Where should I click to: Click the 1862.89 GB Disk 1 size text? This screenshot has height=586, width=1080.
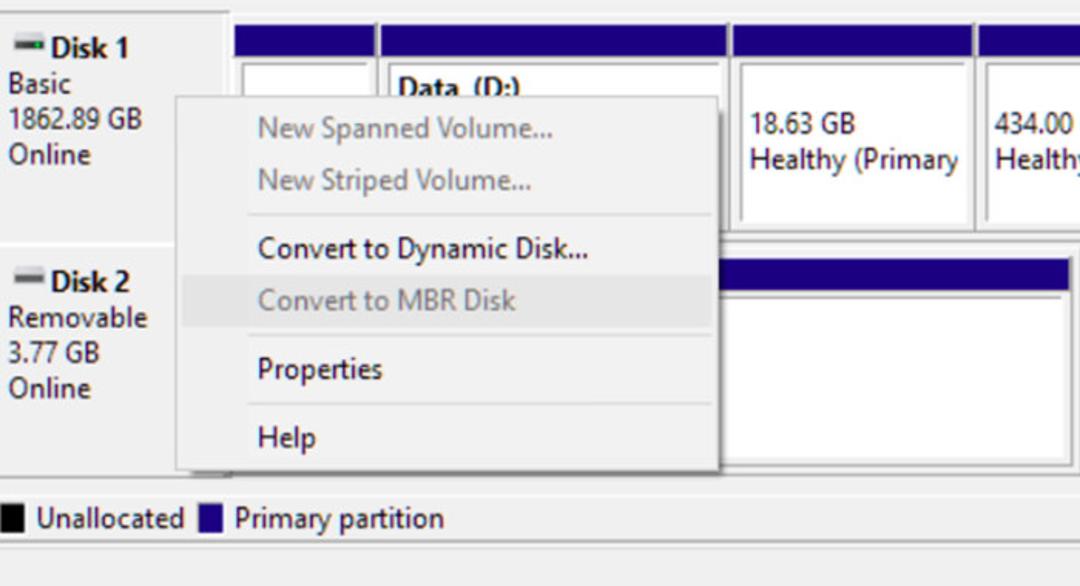coord(75,118)
